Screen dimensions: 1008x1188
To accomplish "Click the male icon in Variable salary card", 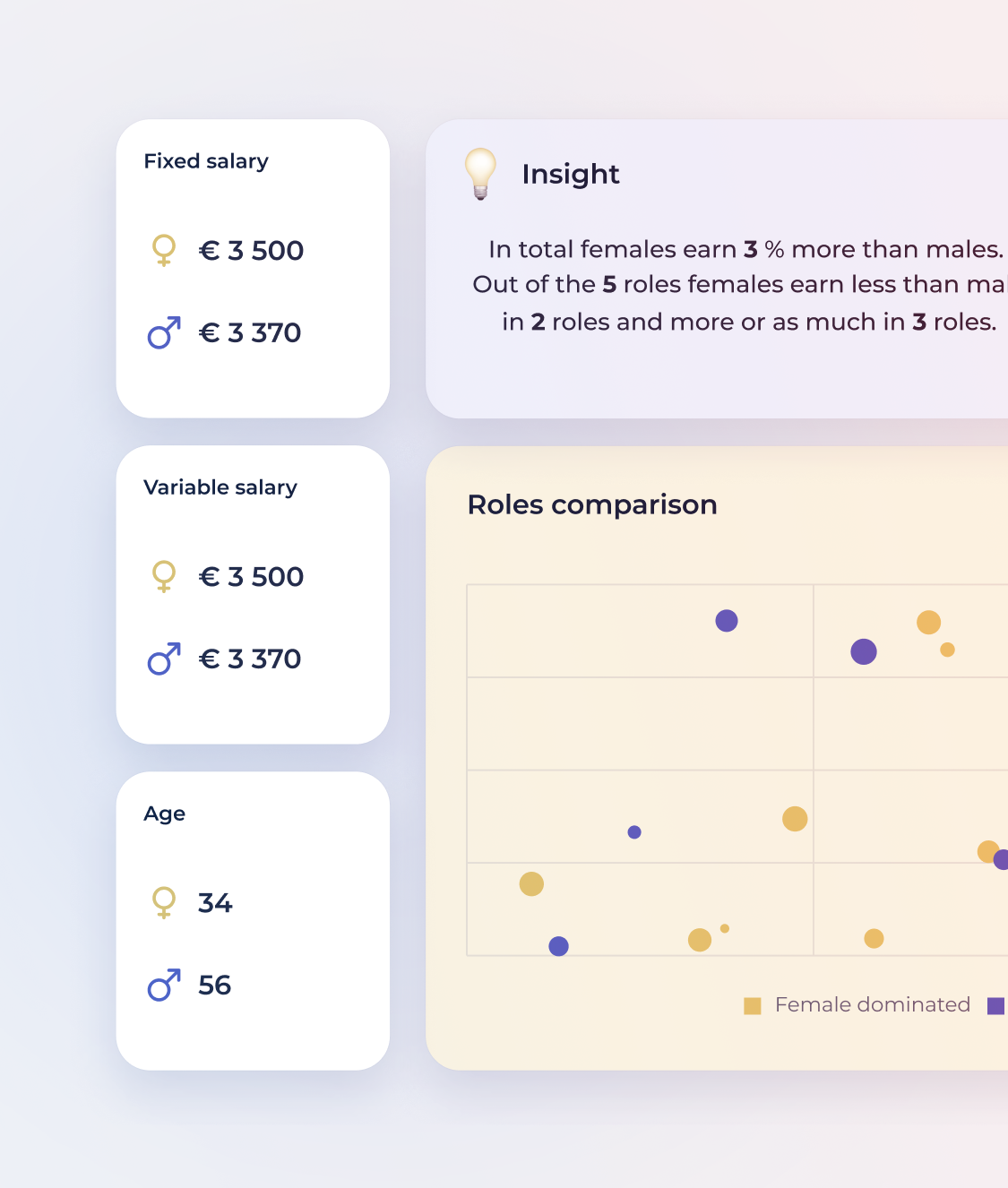I will 164,659.
